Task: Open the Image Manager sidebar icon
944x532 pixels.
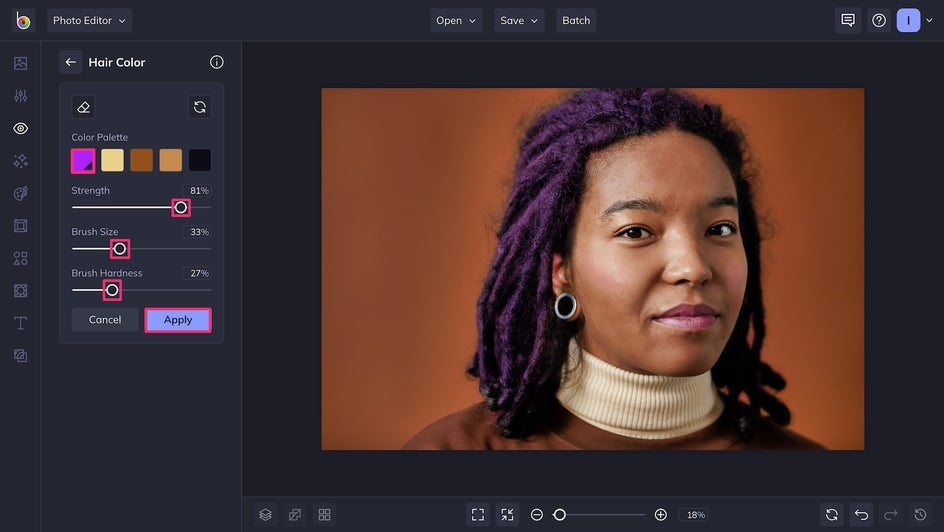Action: (x=20, y=63)
